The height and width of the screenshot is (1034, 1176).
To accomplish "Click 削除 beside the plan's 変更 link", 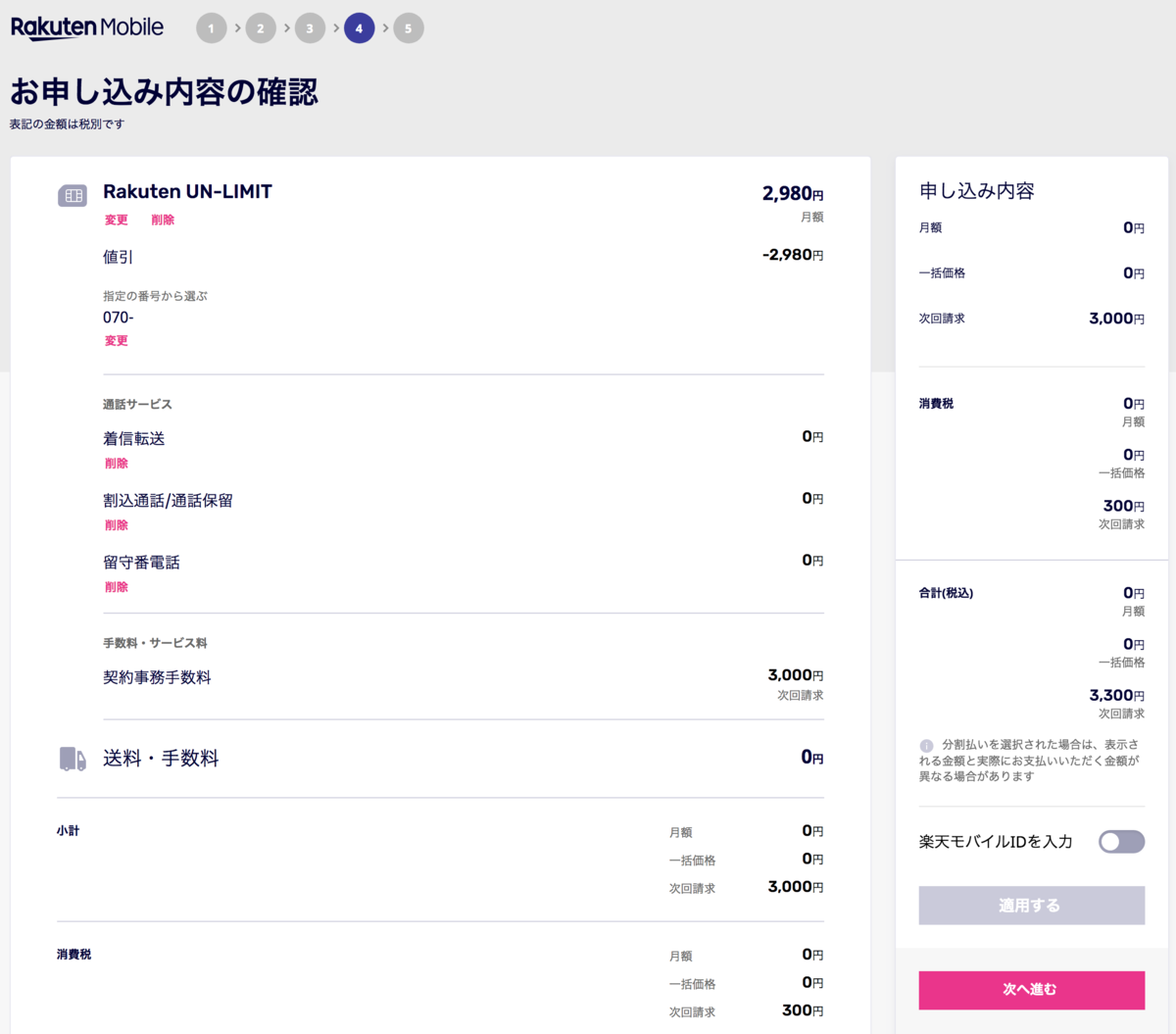I will pos(163,221).
